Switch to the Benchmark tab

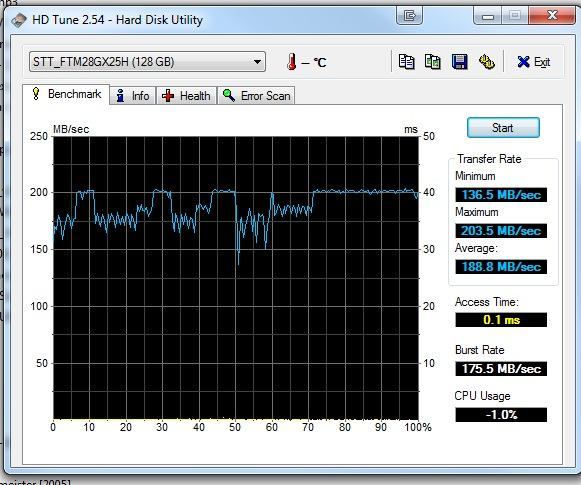point(66,94)
